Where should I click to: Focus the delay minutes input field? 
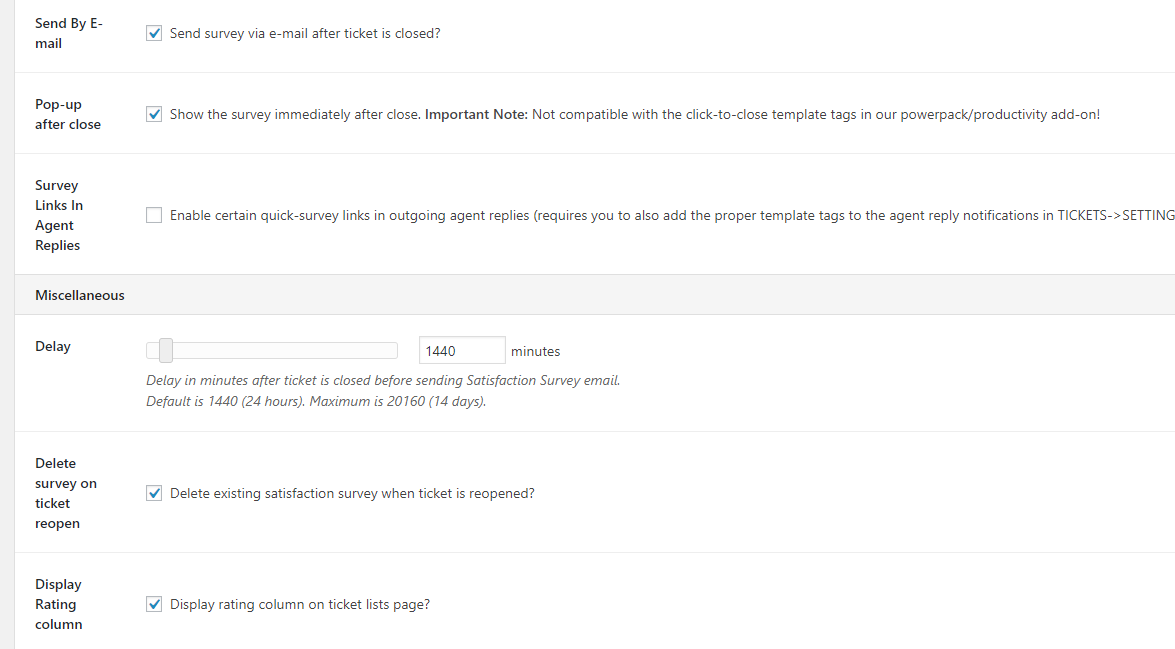pos(462,351)
